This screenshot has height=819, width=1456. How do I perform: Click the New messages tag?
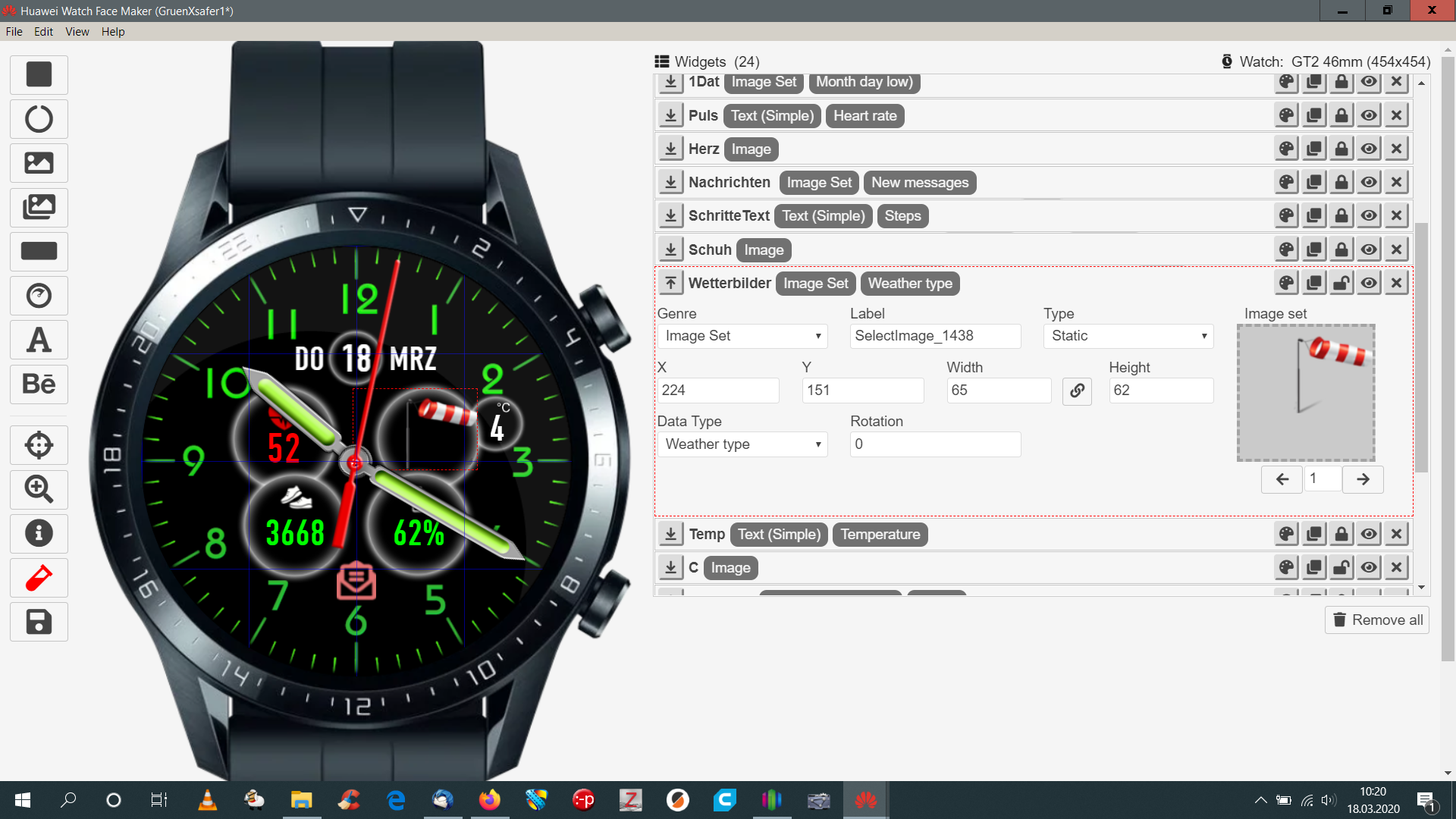click(x=920, y=182)
